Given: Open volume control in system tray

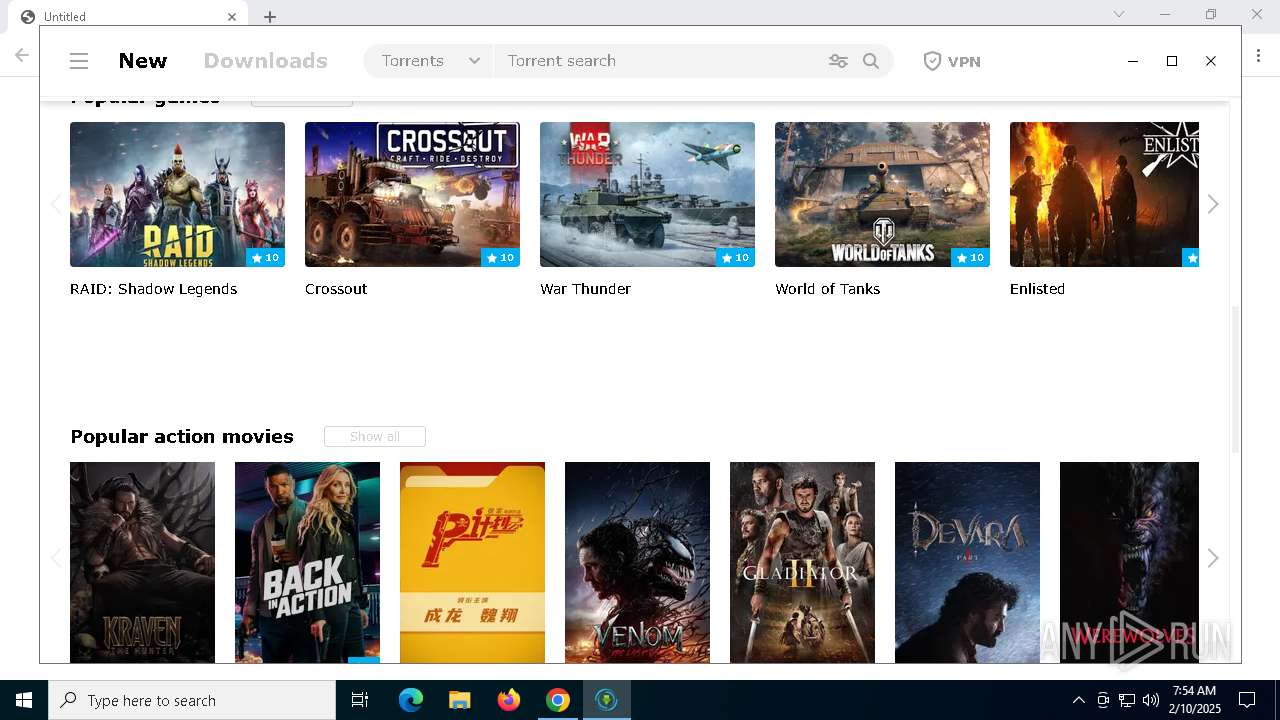Looking at the screenshot, I should click(x=1151, y=700).
